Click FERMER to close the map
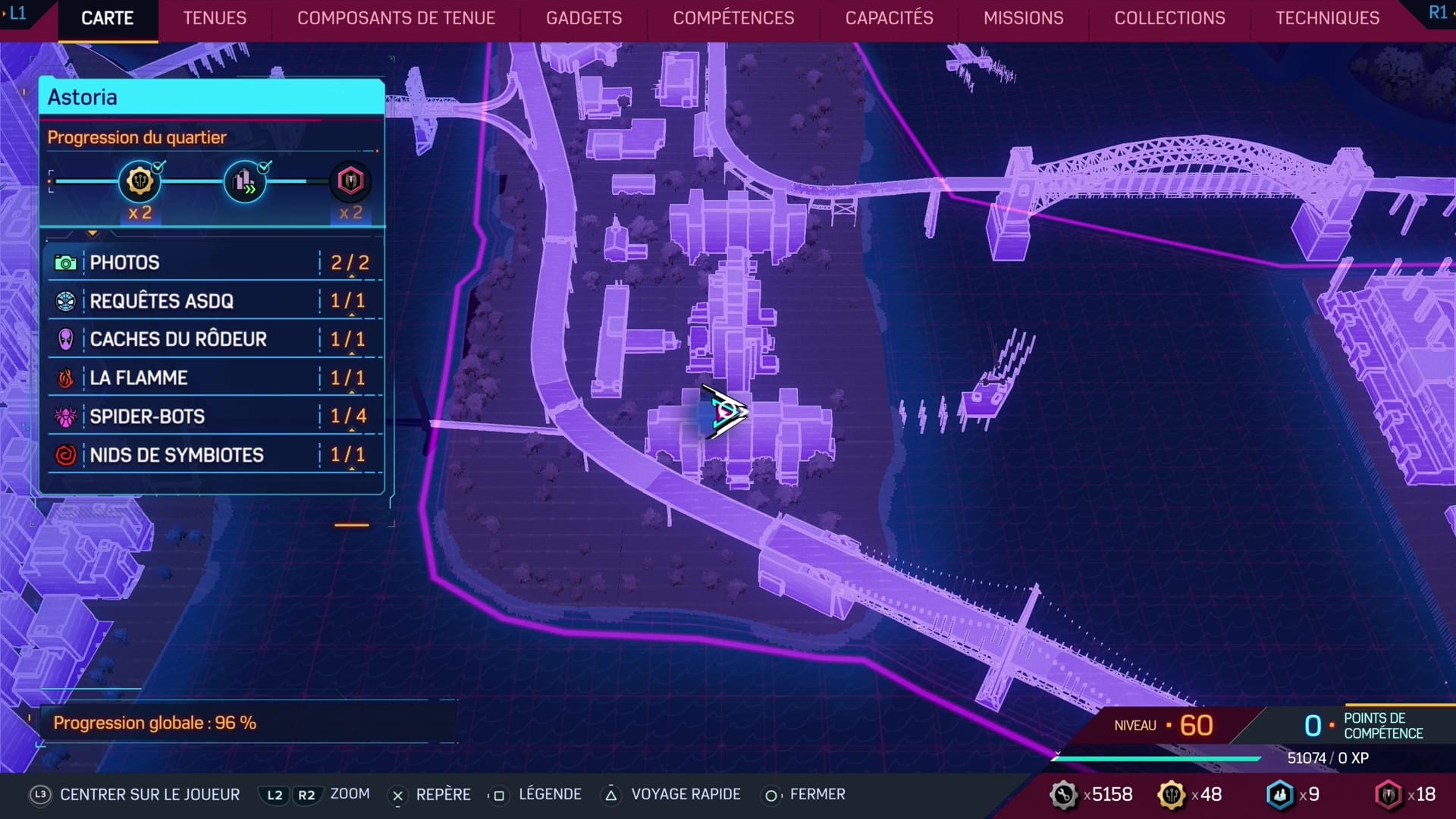Image resolution: width=1456 pixels, height=819 pixels. [x=817, y=795]
